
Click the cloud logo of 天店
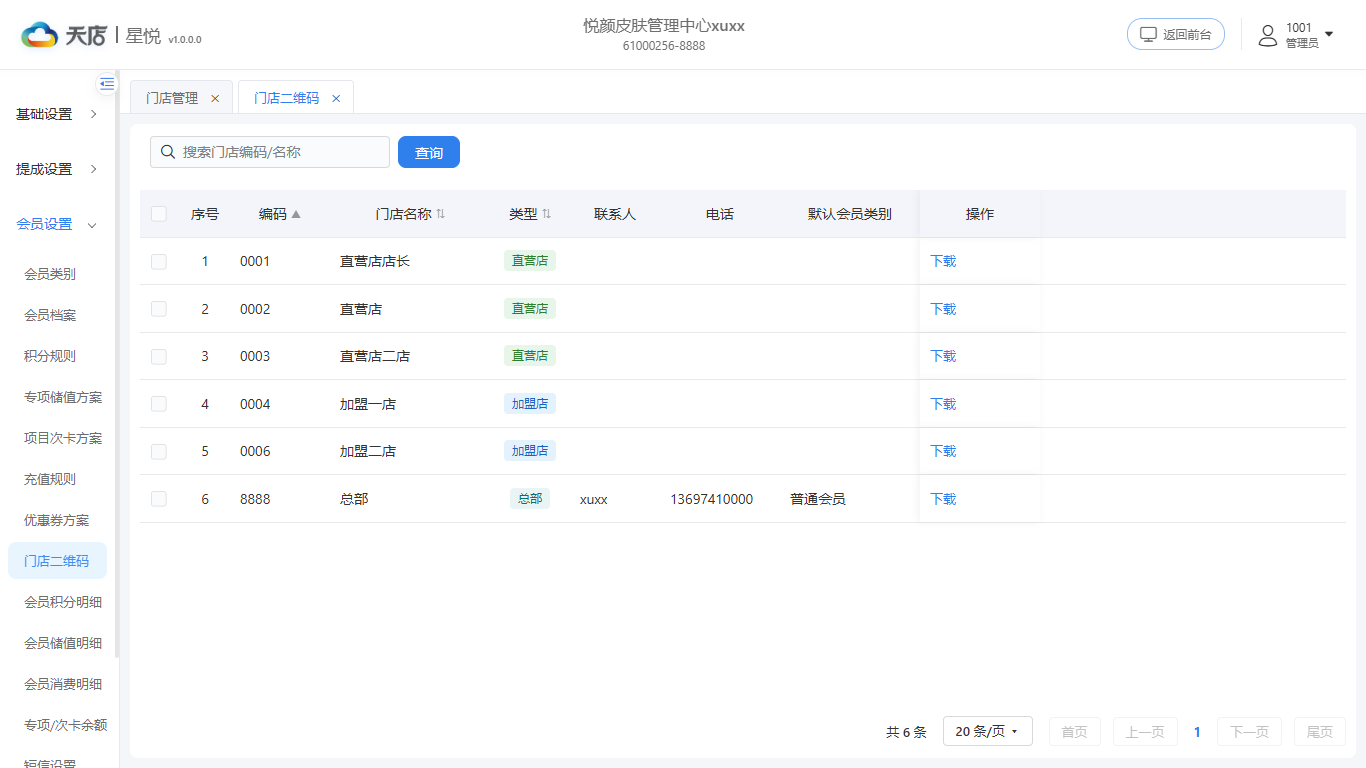tap(40, 35)
